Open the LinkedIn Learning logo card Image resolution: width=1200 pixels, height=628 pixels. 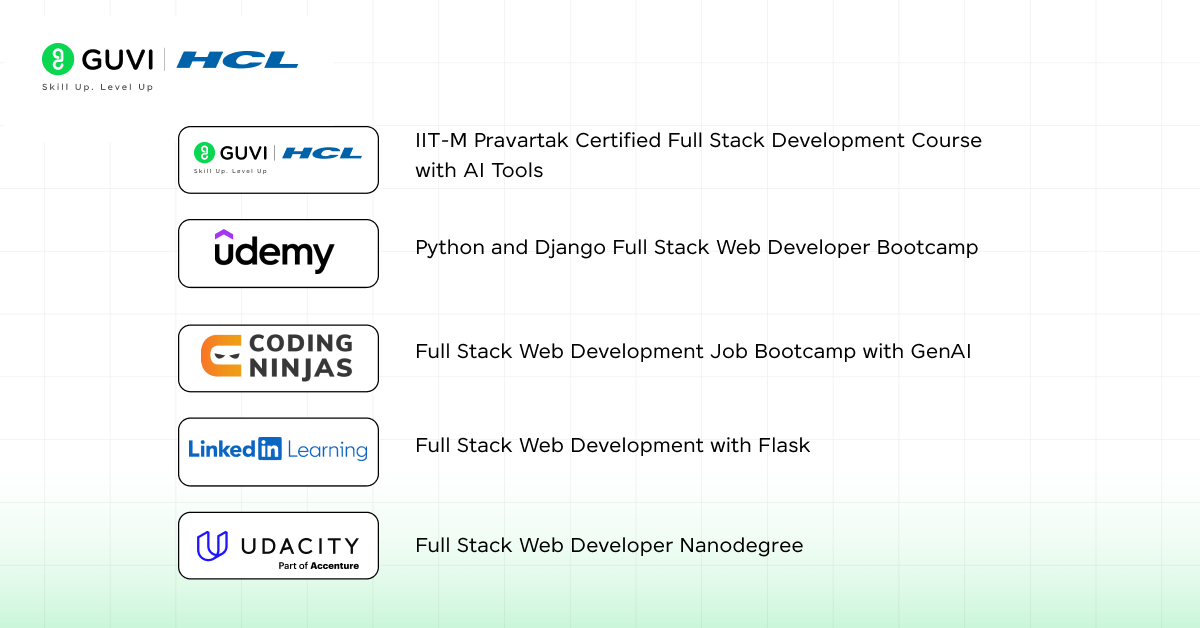[278, 452]
